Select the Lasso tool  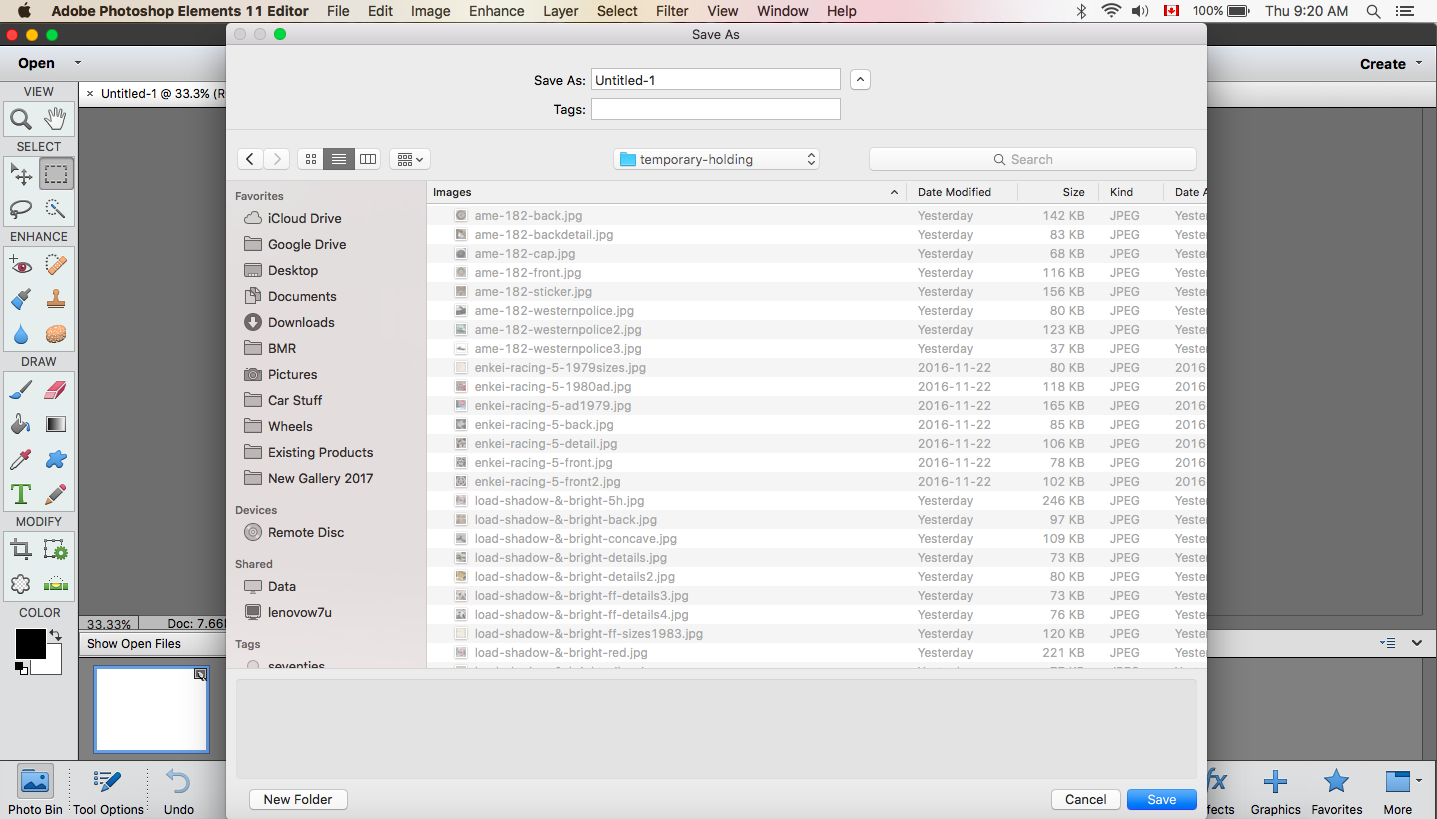click(21, 208)
